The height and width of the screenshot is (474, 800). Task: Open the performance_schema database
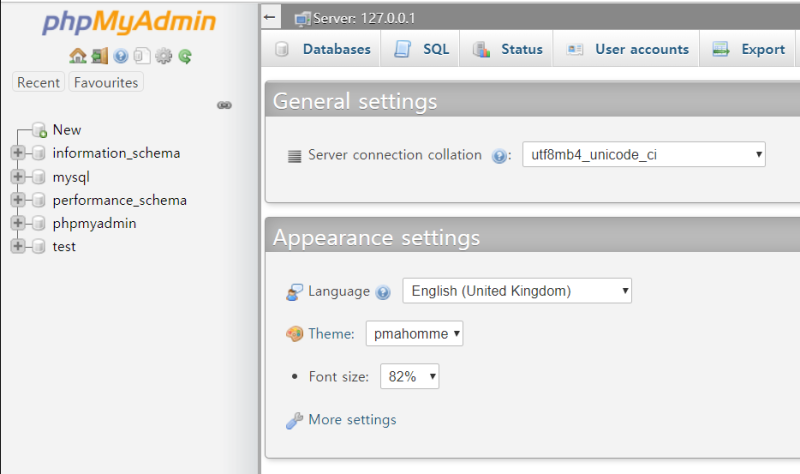[x=119, y=200]
